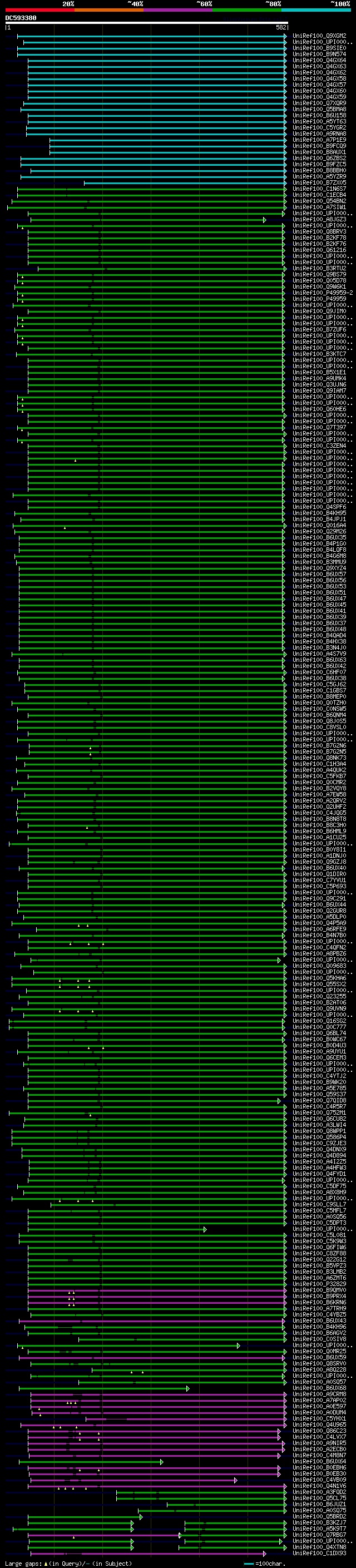Click the cyan alignment bar of UniRef100_B9FCQ9
The image size is (356, 1568).
point(168,146)
